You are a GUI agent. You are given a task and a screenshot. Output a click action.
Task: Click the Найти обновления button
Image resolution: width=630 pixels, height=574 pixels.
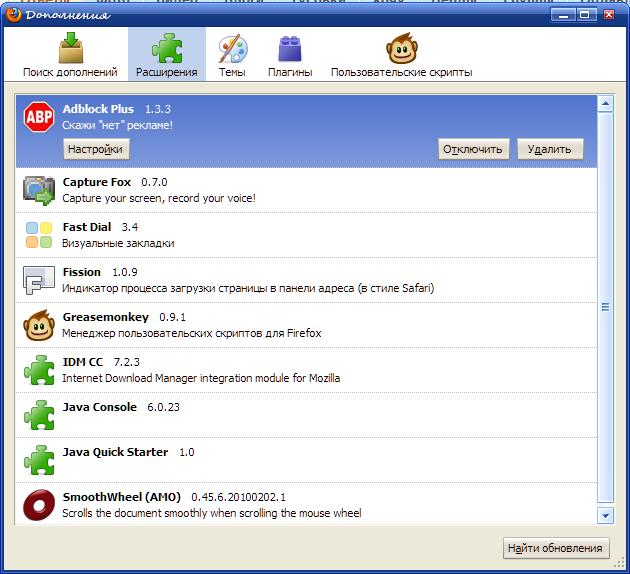point(556,548)
